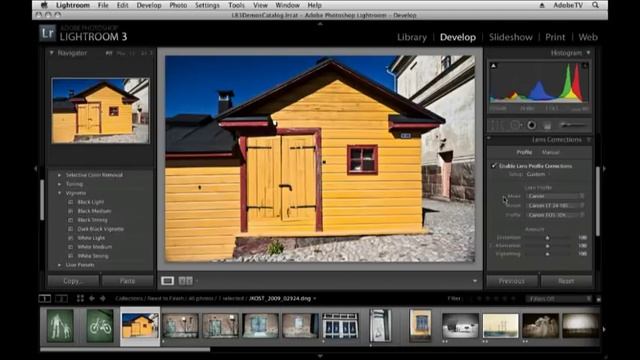The image size is (640, 360).
Task: Expand the Selective Color Removal preset folder
Action: click(60, 175)
